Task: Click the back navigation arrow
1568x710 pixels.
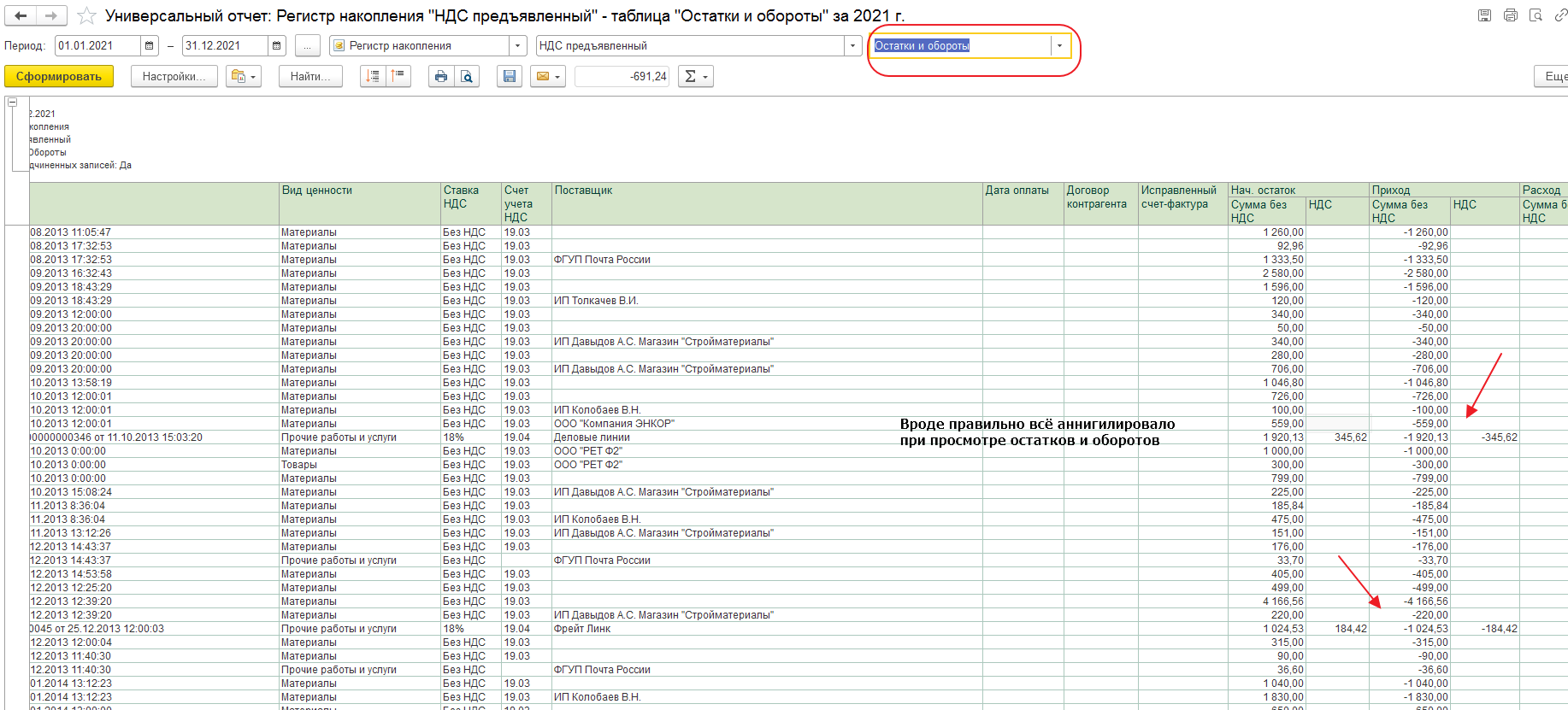Action: pyautogui.click(x=21, y=15)
